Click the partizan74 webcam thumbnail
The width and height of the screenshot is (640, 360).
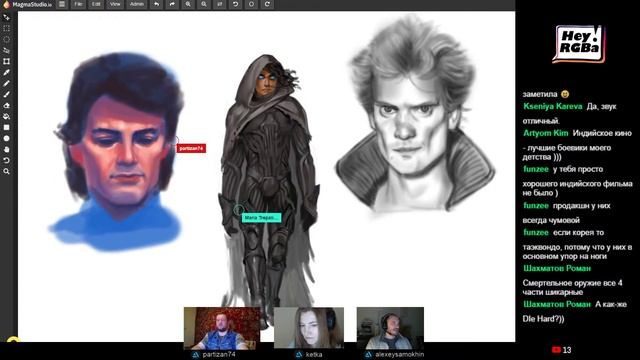222,328
